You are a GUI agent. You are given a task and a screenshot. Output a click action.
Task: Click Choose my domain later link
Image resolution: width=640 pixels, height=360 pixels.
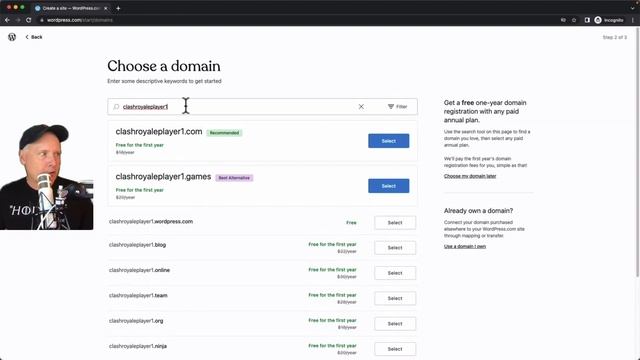point(470,176)
